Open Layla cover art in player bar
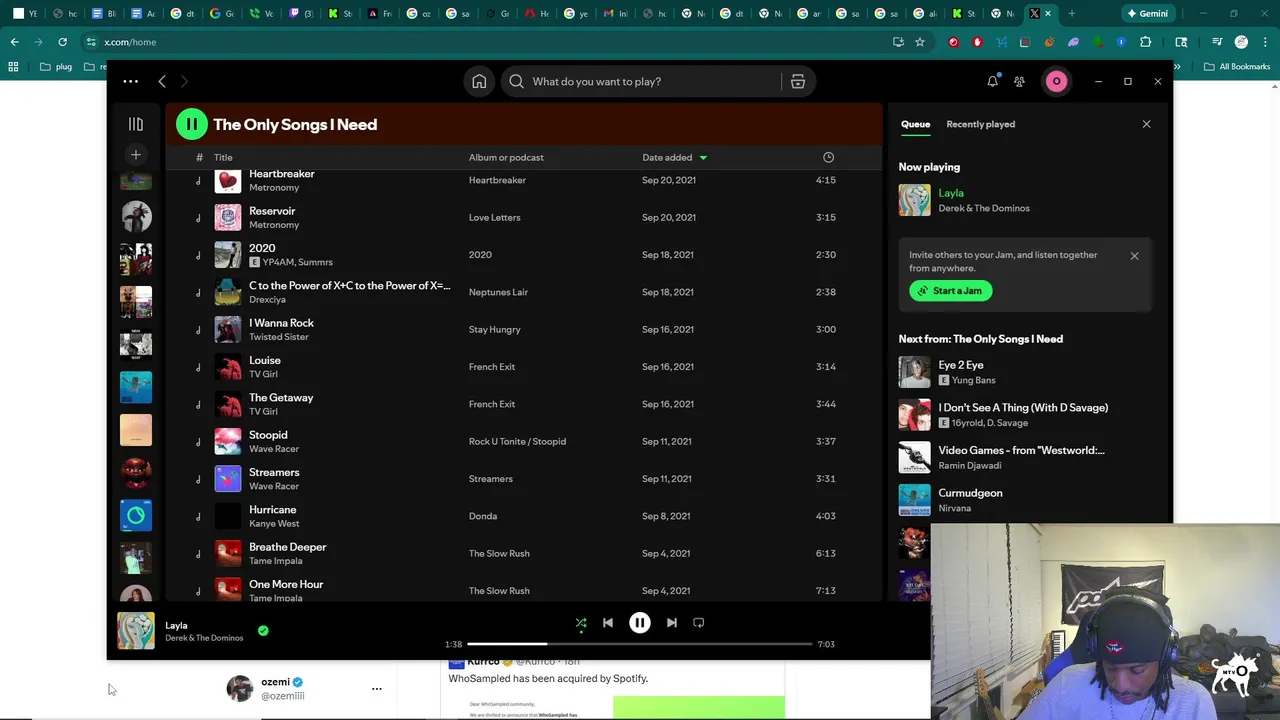Screen dimensions: 1280x720 click(136, 631)
